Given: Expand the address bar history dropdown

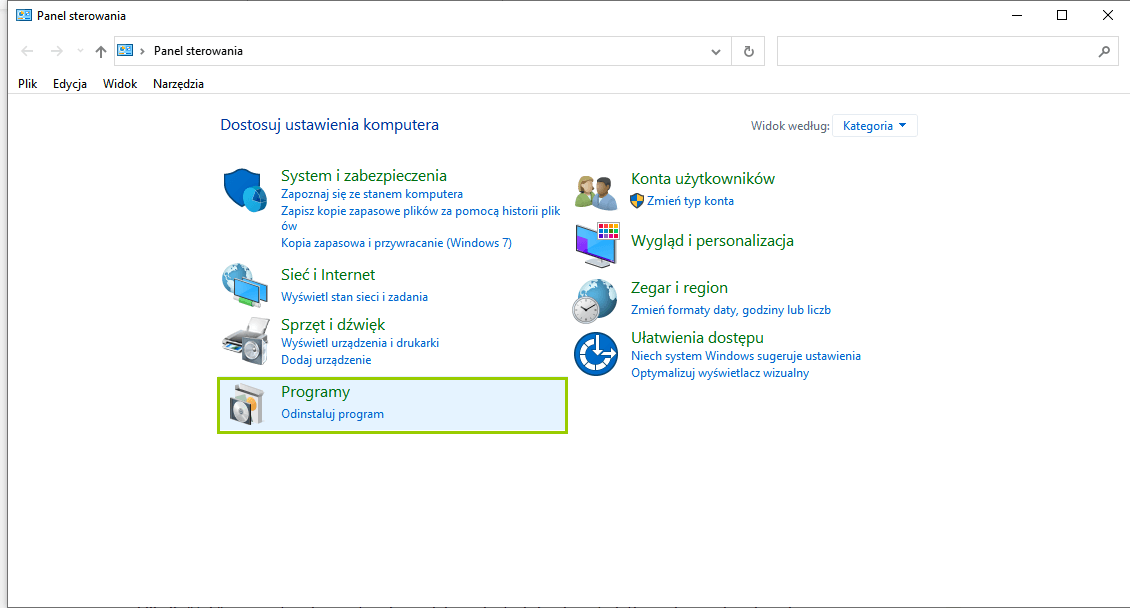Looking at the screenshot, I should tap(716, 51).
